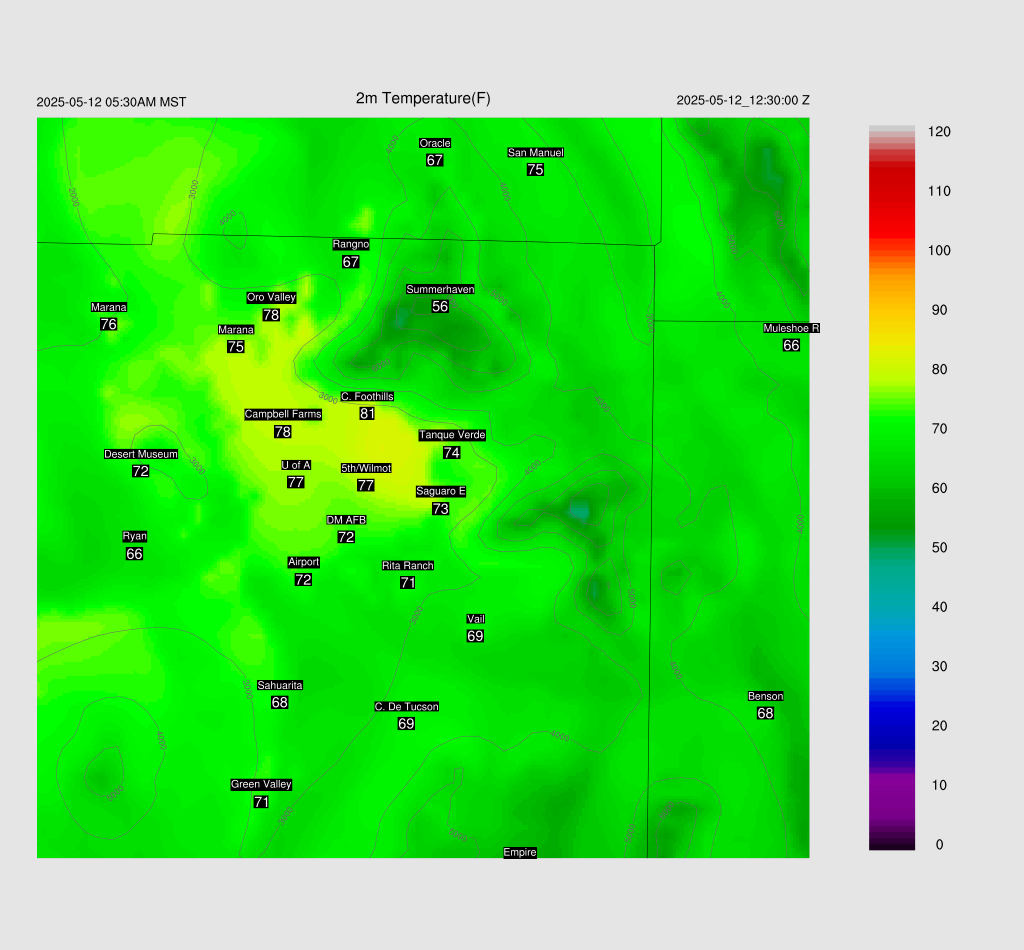Select the Marana label above the 76 reading
1024x950 pixels.
coord(108,307)
